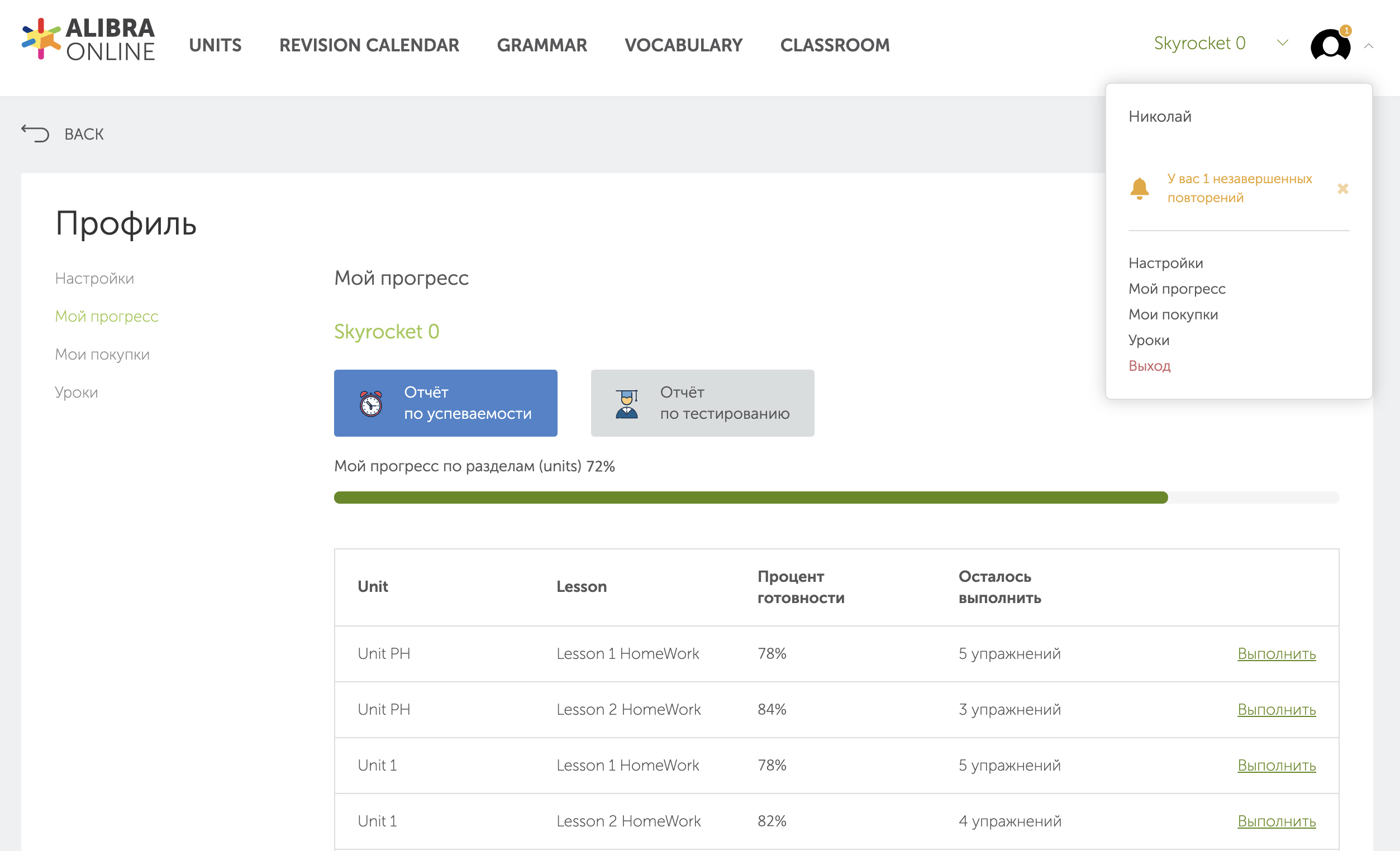Image resolution: width=1400 pixels, height=851 pixels.
Task: Dismiss the unfinished repetitions notification
Action: click(1342, 189)
